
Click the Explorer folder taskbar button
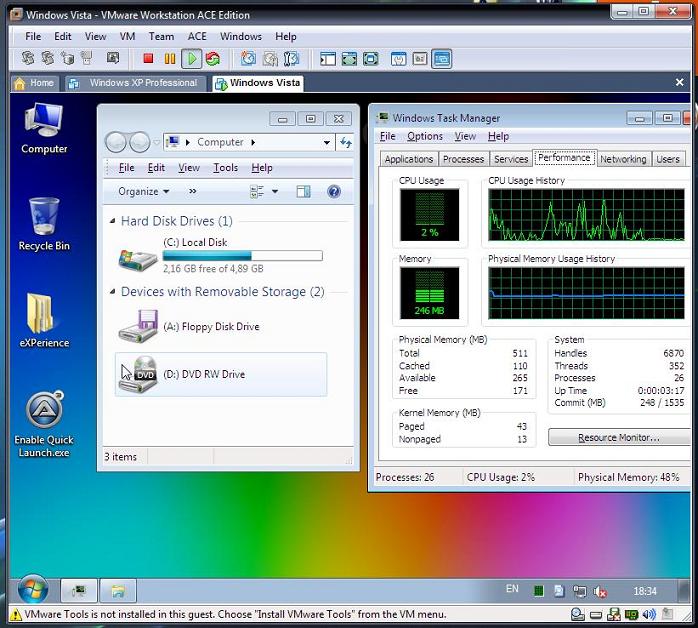click(118, 591)
